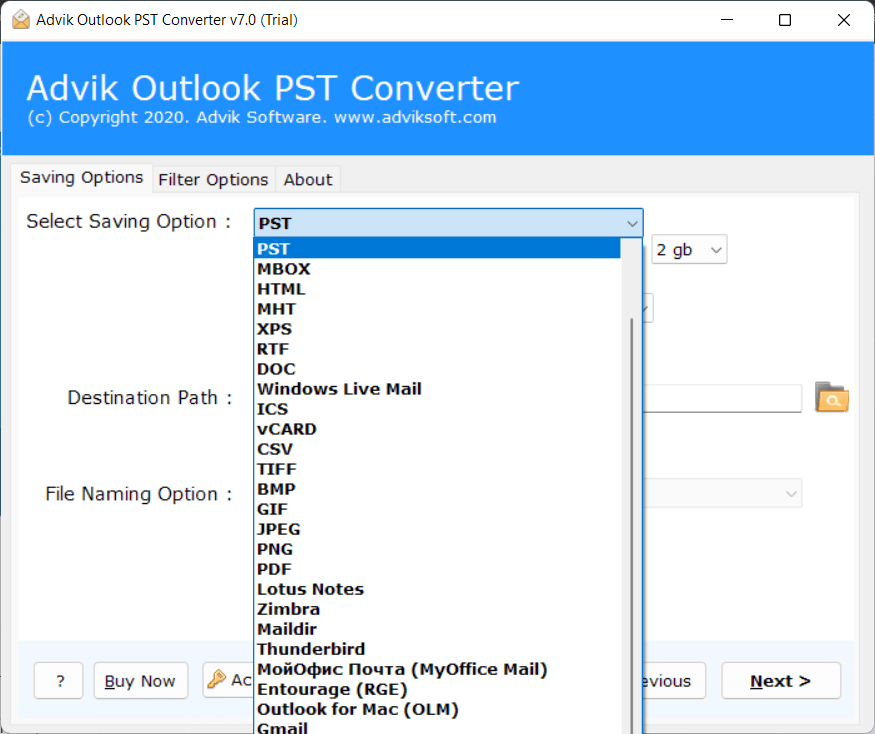Click the folder browse icon for destination path
The height and width of the screenshot is (734, 875).
click(x=831, y=397)
